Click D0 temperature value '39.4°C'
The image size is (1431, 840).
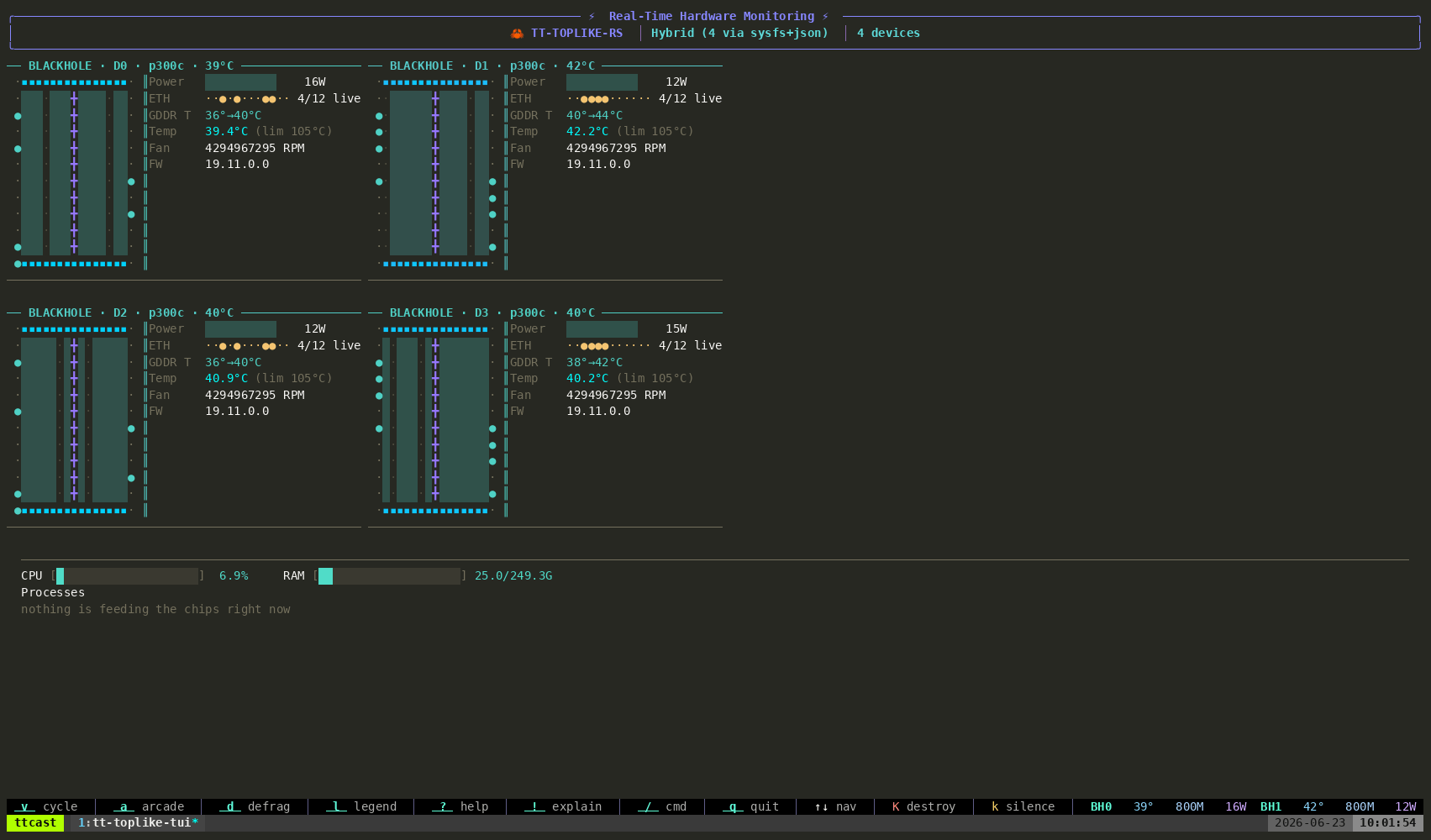pos(227,132)
